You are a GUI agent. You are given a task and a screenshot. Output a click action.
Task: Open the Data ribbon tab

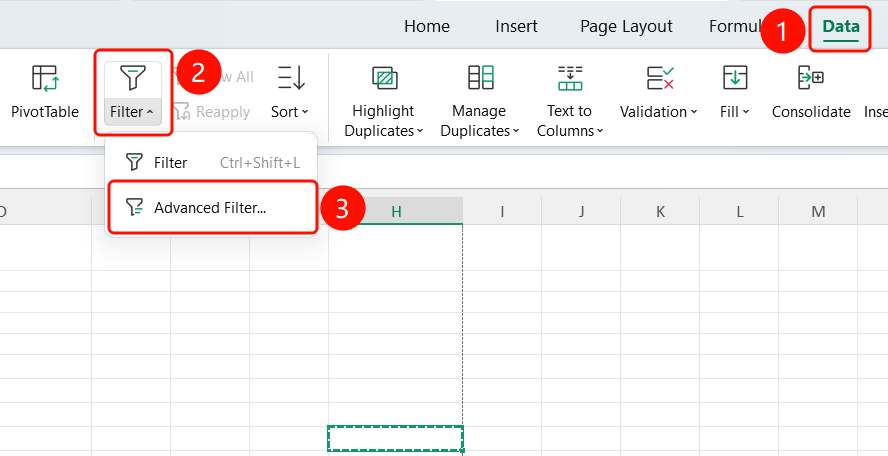click(840, 27)
